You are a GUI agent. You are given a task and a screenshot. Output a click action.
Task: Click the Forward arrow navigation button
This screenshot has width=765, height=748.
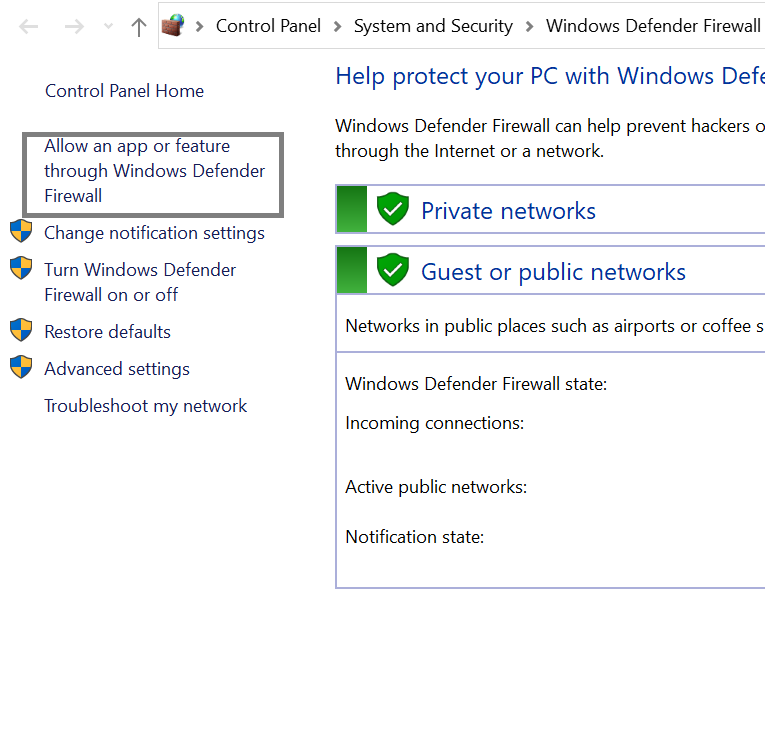point(74,26)
